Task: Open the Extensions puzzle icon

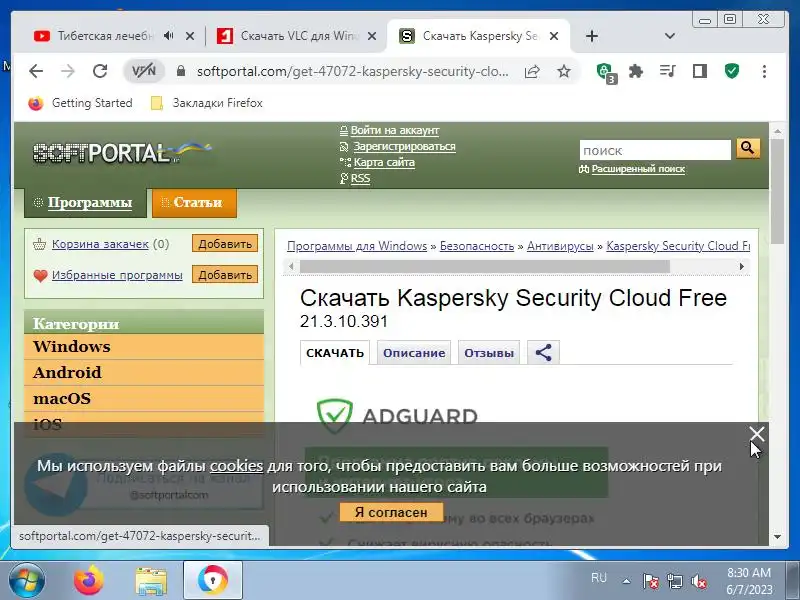Action: (636, 71)
